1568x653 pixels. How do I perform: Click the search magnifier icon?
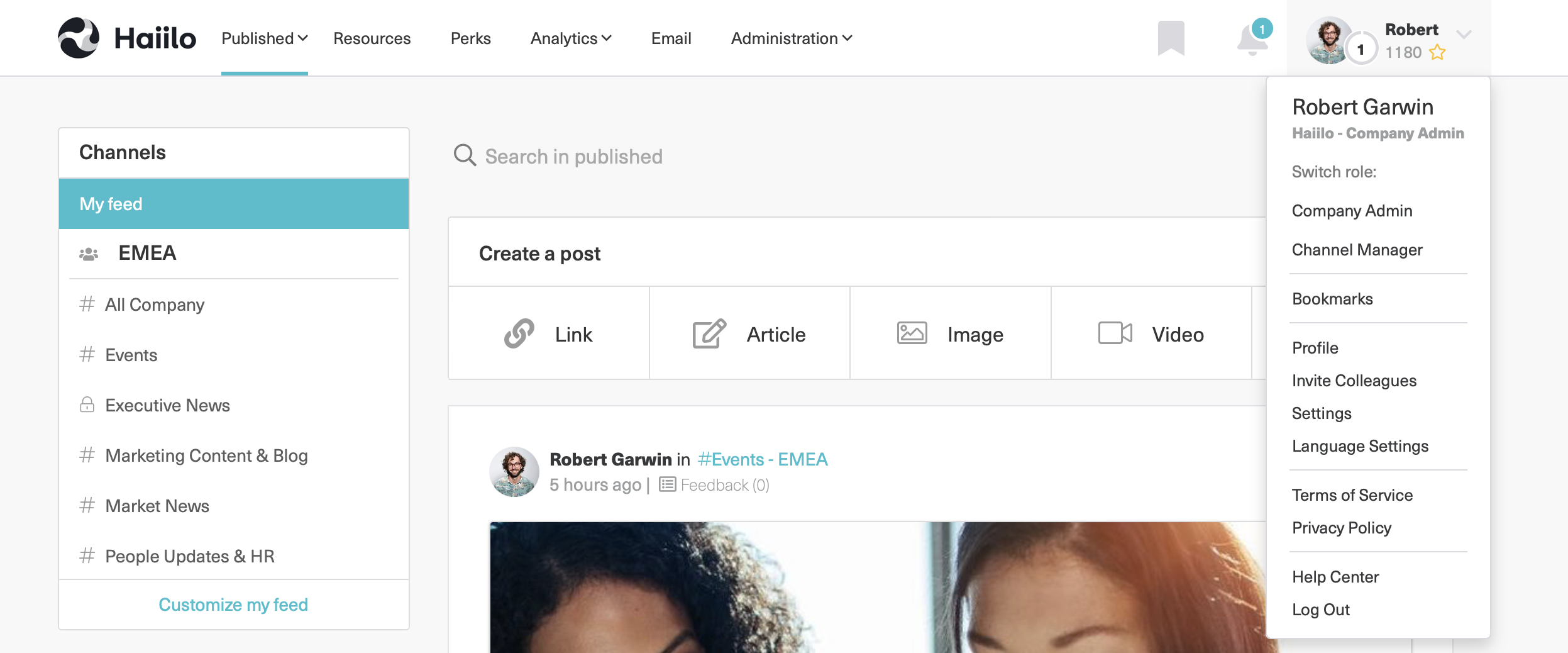point(465,155)
